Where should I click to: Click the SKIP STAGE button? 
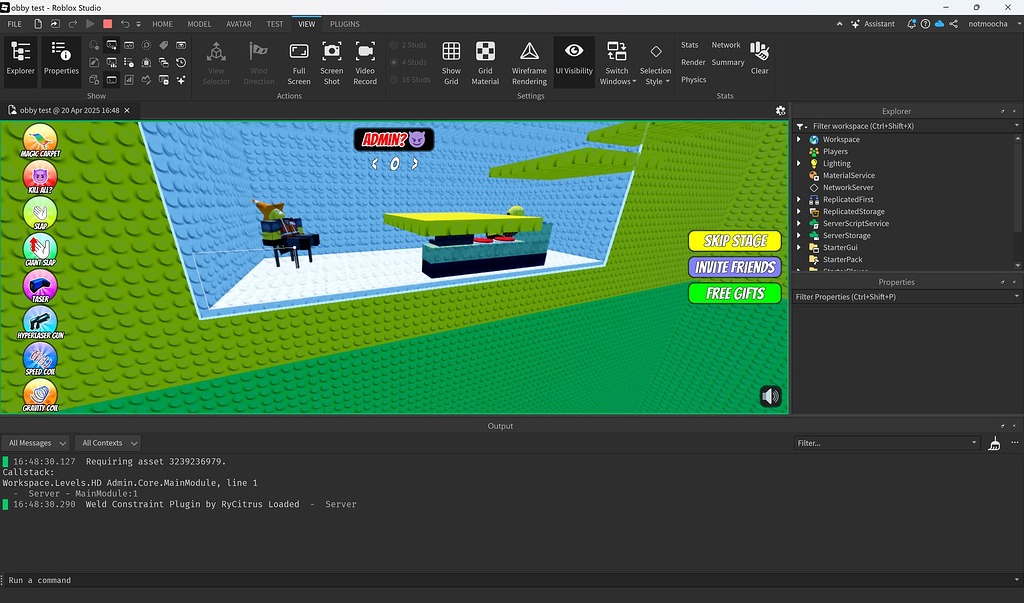pyautogui.click(x=735, y=240)
